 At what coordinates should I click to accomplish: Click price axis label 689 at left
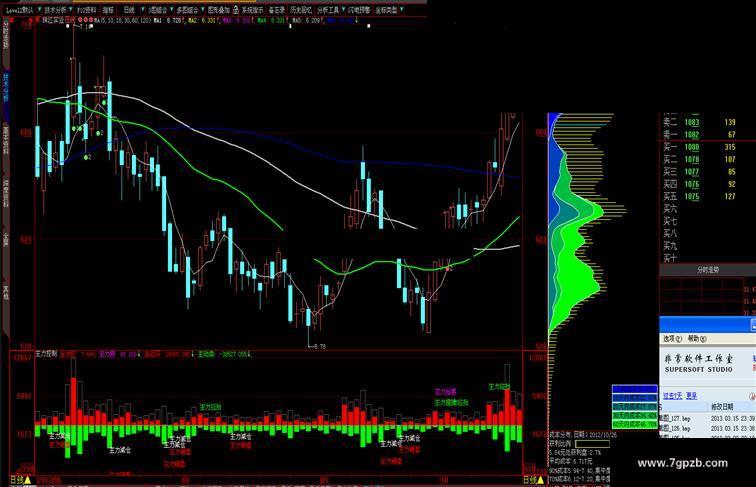[x=26, y=132]
